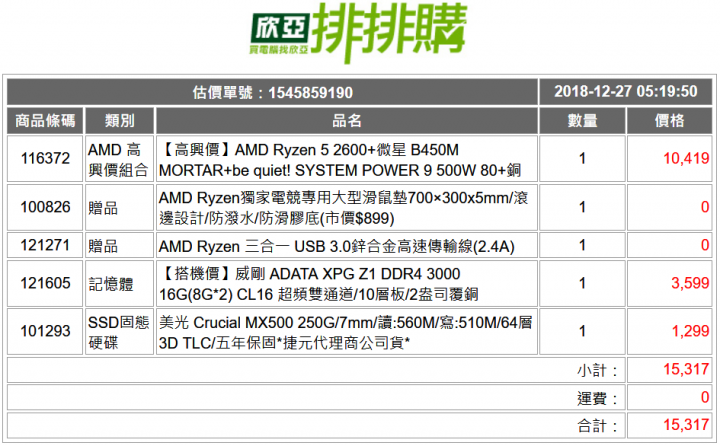Viewport: 720px width, 446px height.
Task: Click the 合計 amount 15,317
Action: coord(686,425)
